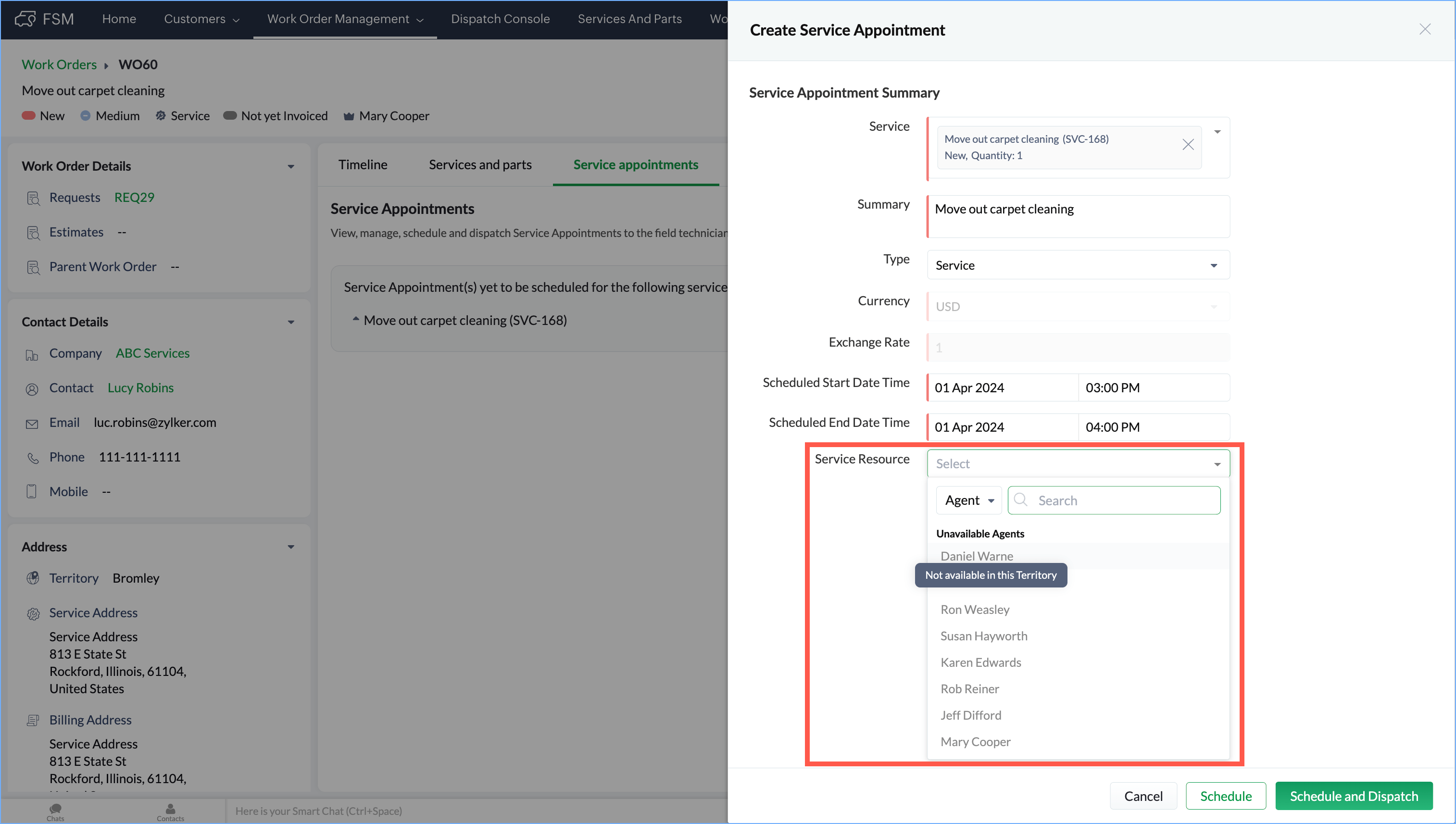The width and height of the screenshot is (1456, 824).
Task: Close the Create Service Appointment panel
Action: point(1424,29)
